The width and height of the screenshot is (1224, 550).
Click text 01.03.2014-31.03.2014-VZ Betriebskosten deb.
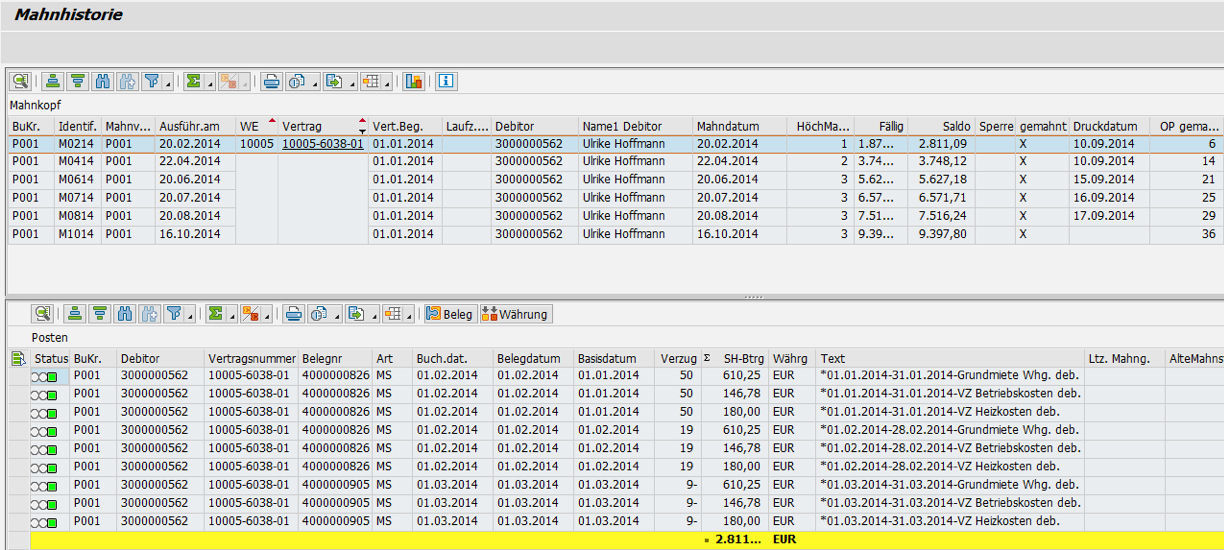tap(950, 502)
